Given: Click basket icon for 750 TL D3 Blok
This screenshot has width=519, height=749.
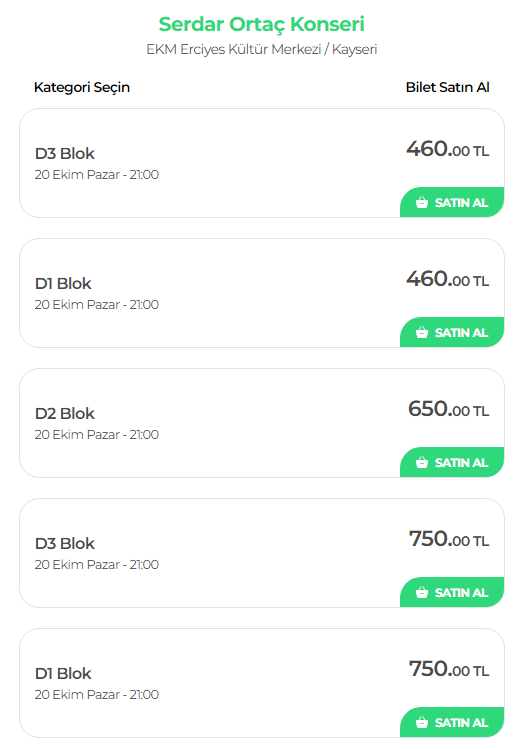Looking at the screenshot, I should 422,592.
